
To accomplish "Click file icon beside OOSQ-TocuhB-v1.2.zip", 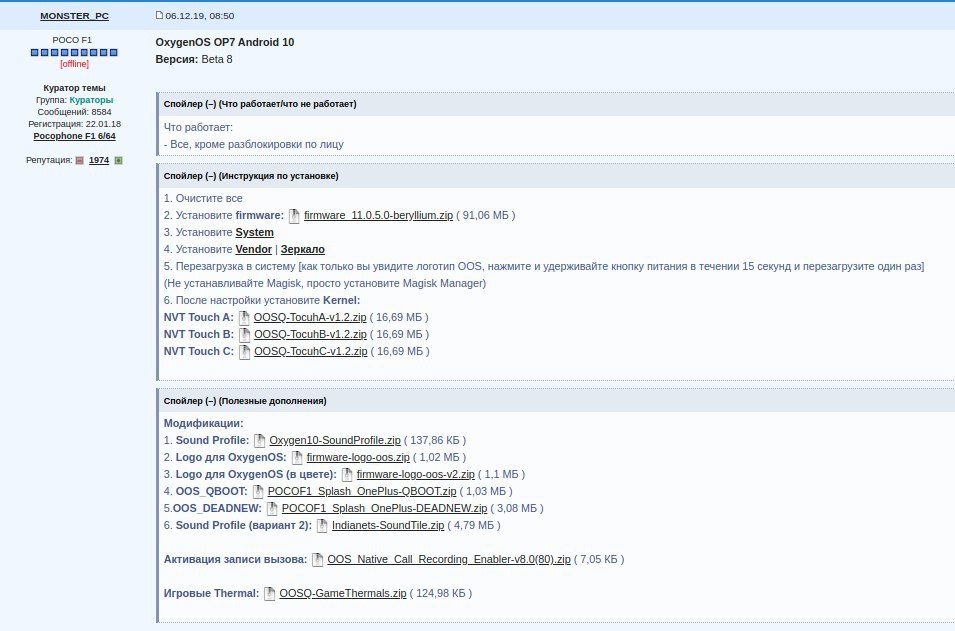I will point(244,335).
